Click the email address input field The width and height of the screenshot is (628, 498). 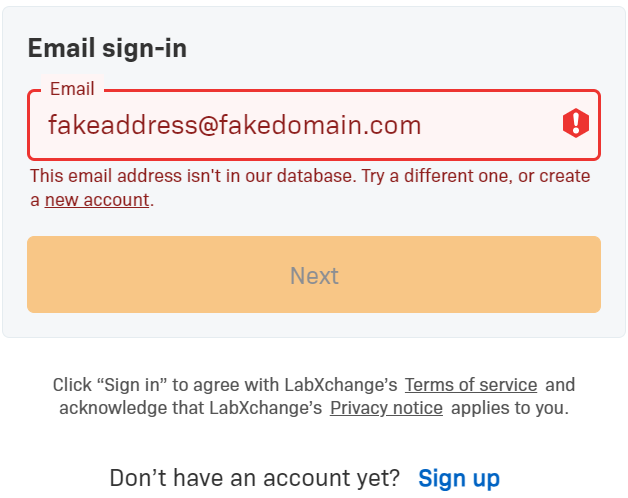(x=300, y=125)
